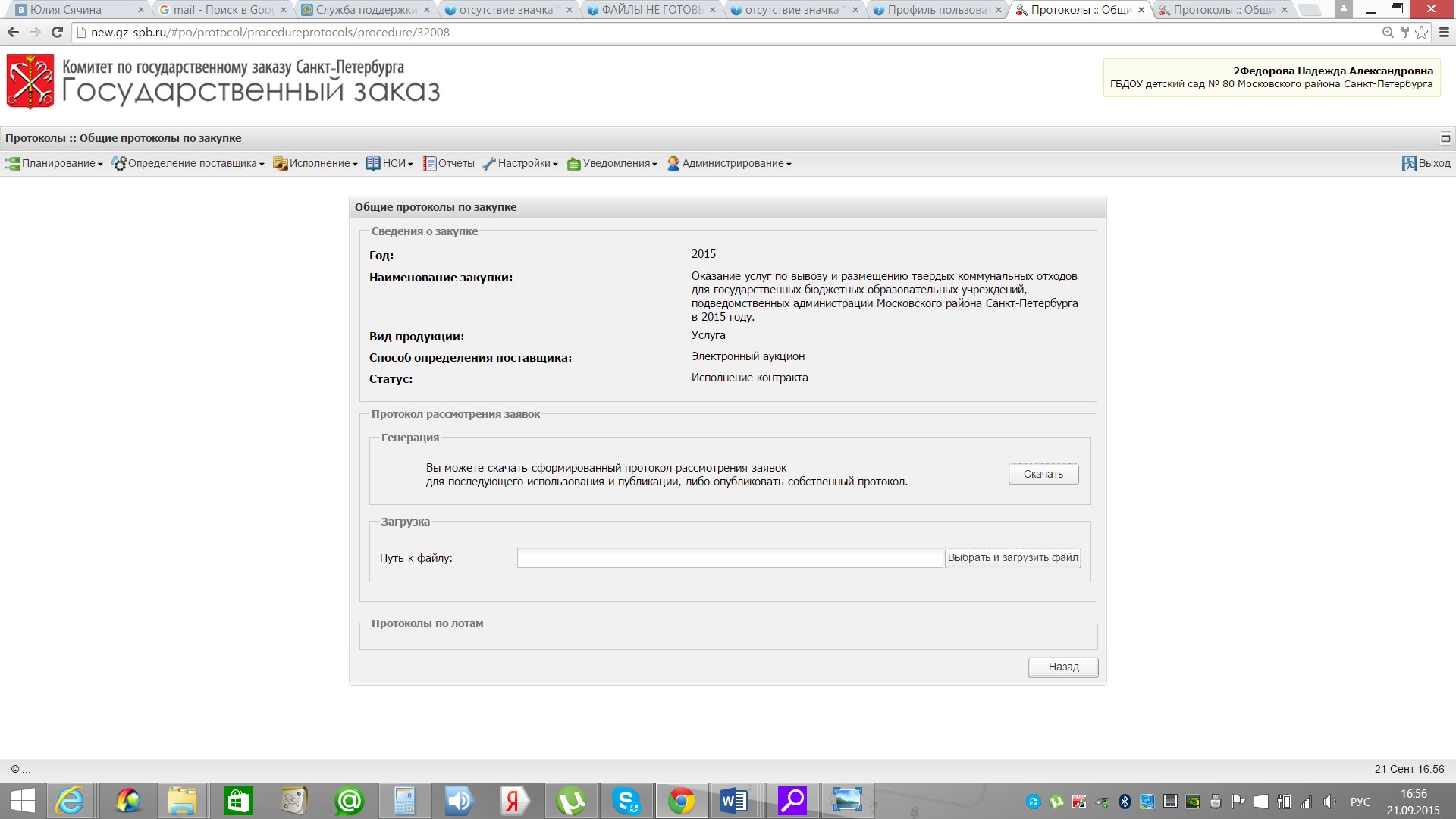
Task: Click the Планирование menu icon
Action: coord(13,164)
